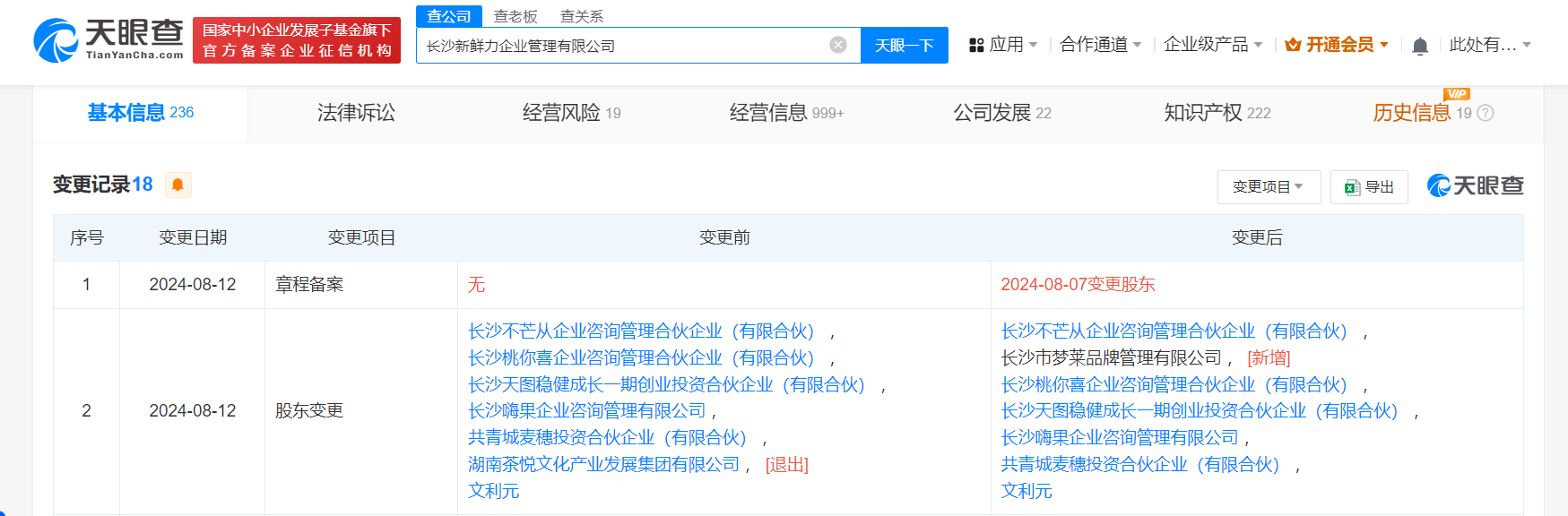Expand the 企业级产品 dropdown

pyautogui.click(x=1212, y=45)
